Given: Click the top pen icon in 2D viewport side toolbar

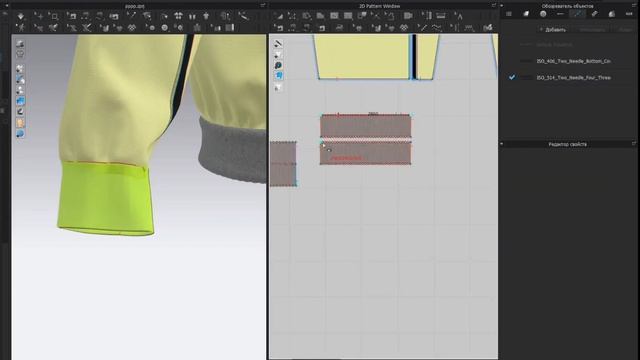Looking at the screenshot, I should click(278, 44).
